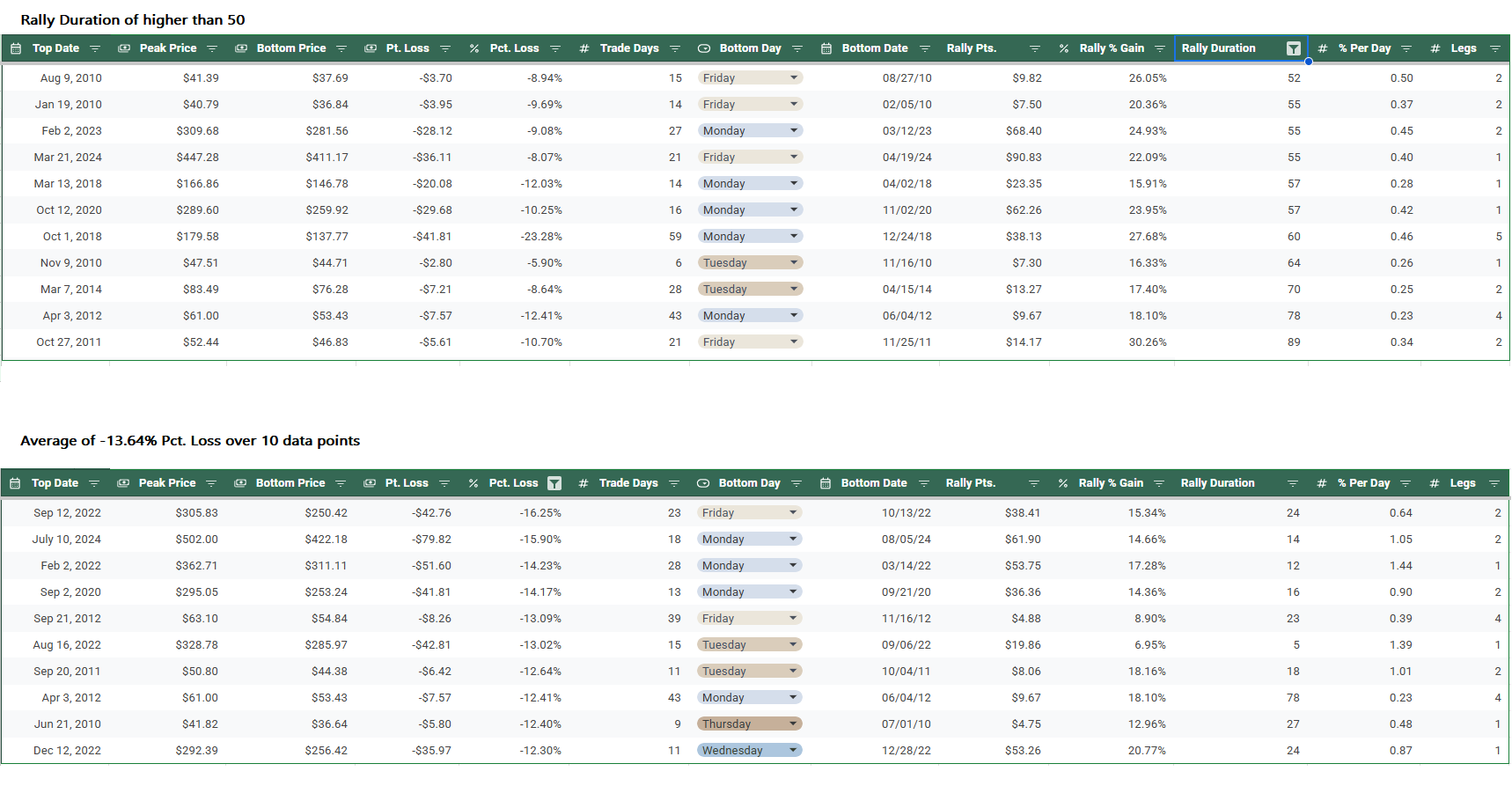
Task: Click the active Rally Duration filter icon in top table
Action: coord(1293,48)
